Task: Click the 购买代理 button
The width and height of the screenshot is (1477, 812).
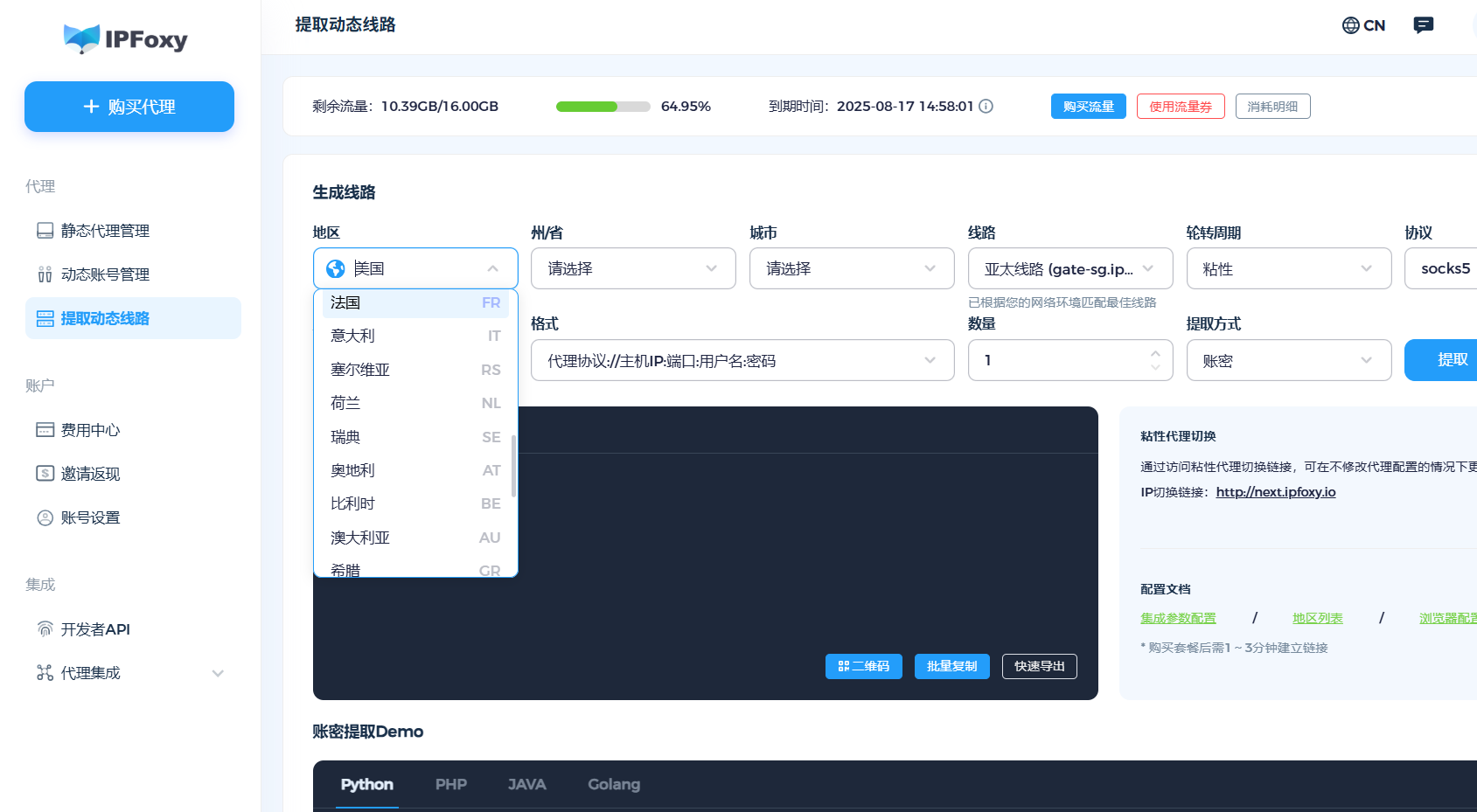Action: tap(129, 107)
